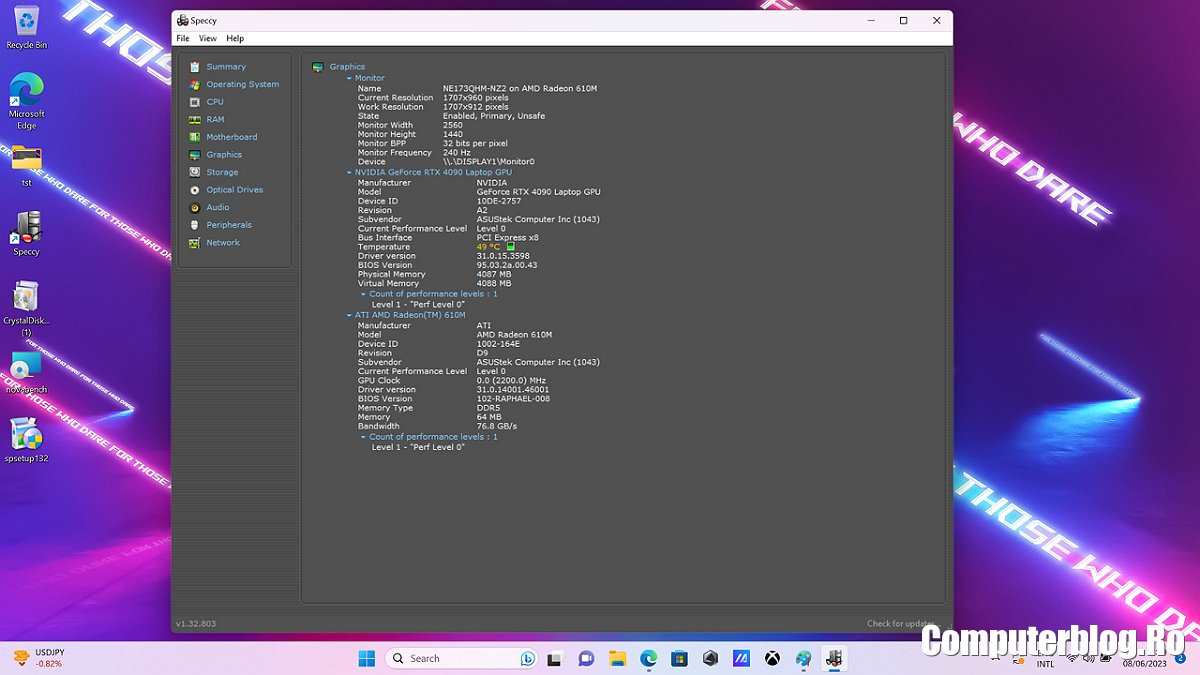Click the green temperature indicator icon
Image resolution: width=1200 pixels, height=675 pixels.
[x=510, y=247]
